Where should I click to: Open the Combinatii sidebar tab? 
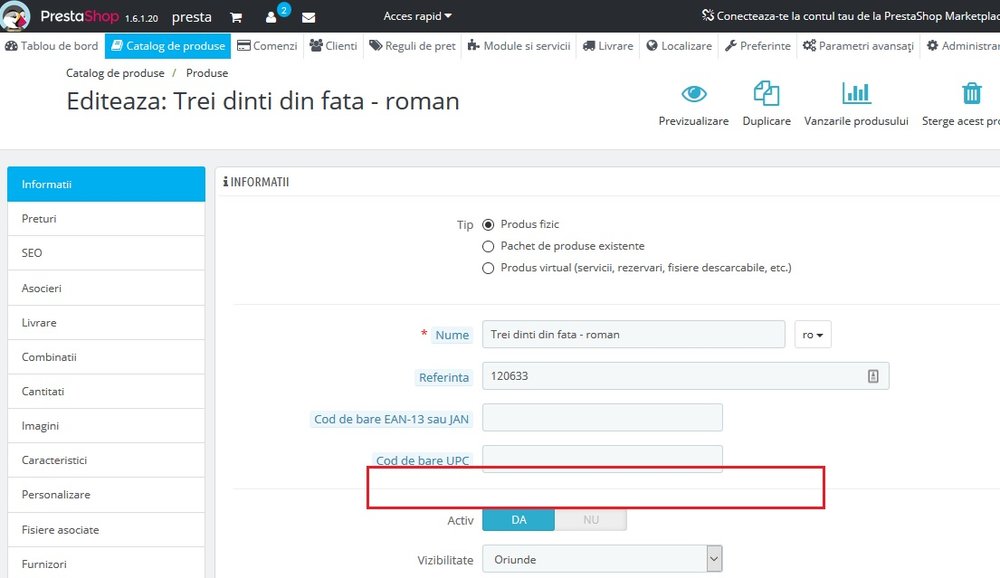click(x=106, y=357)
